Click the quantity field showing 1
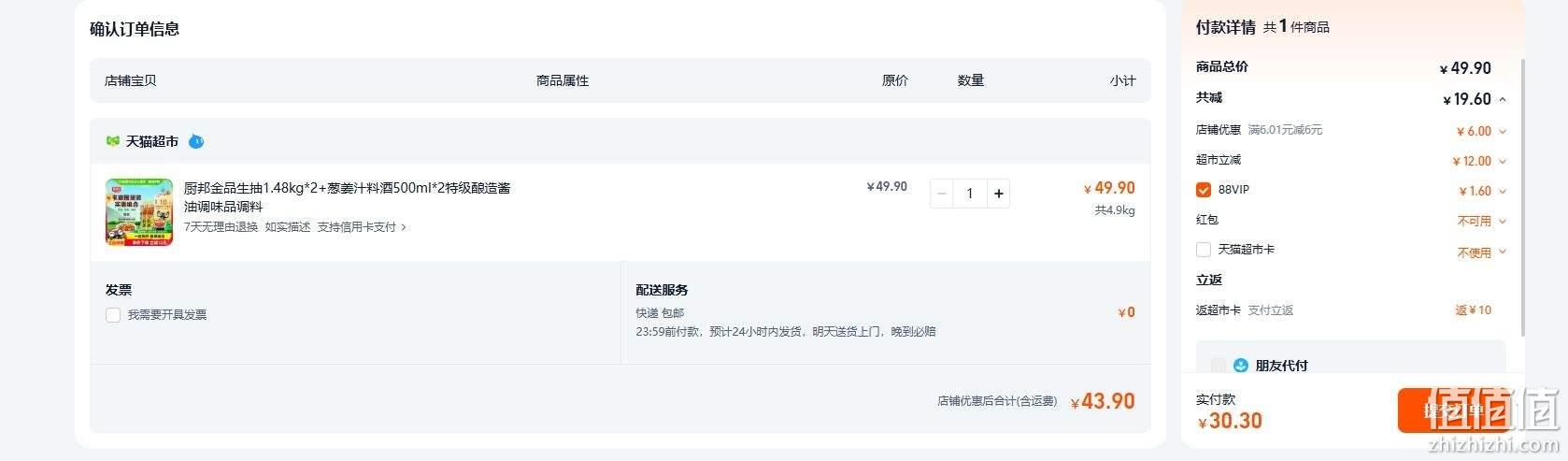This screenshot has width=1568, height=461. tap(970, 194)
